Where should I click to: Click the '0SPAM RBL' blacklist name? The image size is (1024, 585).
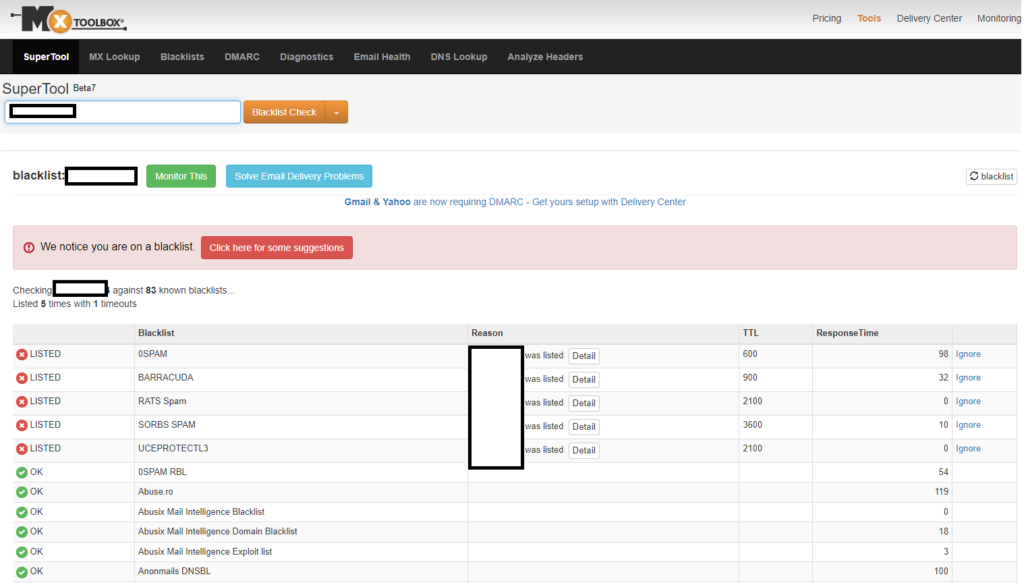[162, 472]
